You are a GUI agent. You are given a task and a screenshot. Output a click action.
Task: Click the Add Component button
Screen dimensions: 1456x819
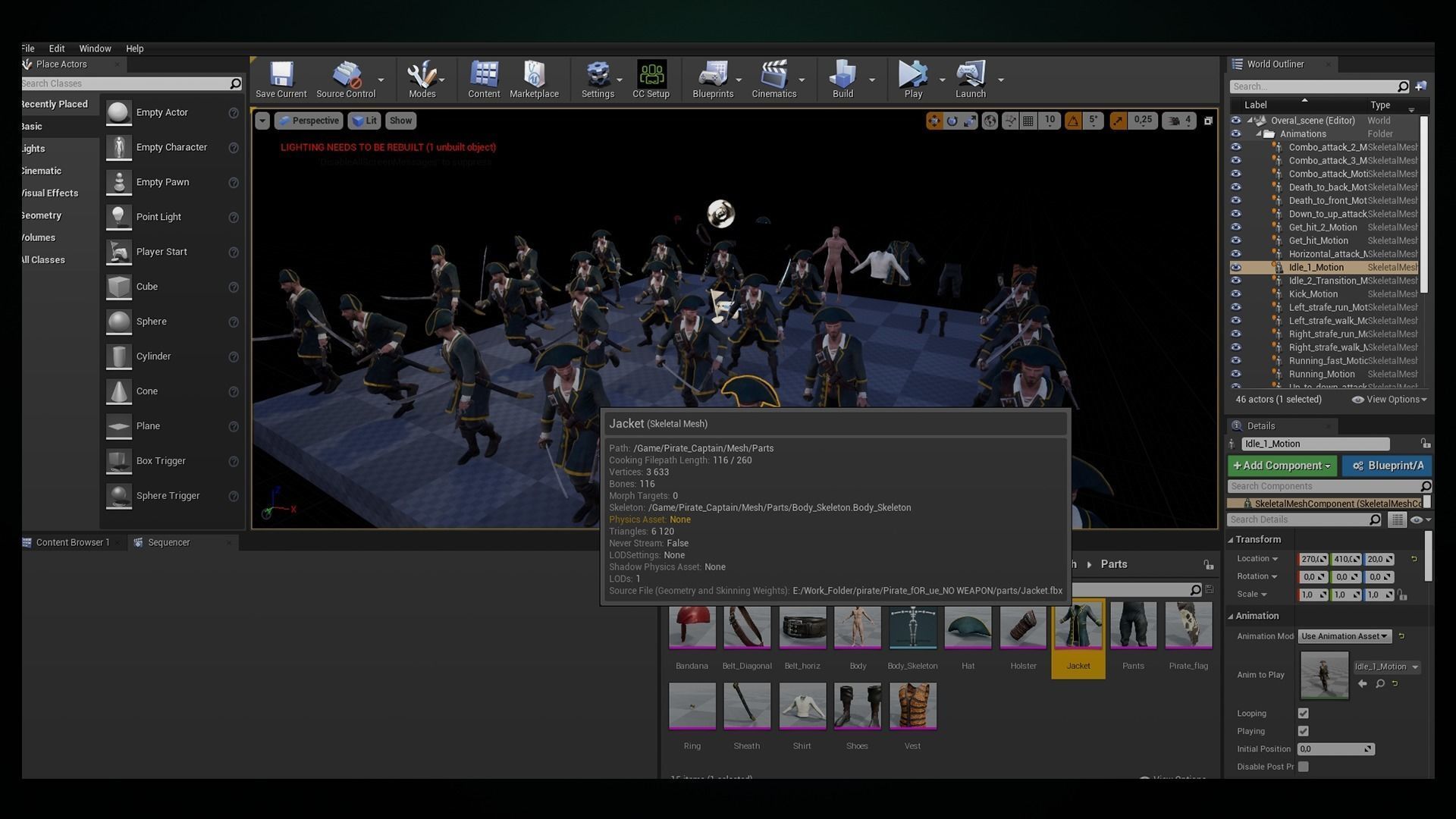tap(1282, 466)
